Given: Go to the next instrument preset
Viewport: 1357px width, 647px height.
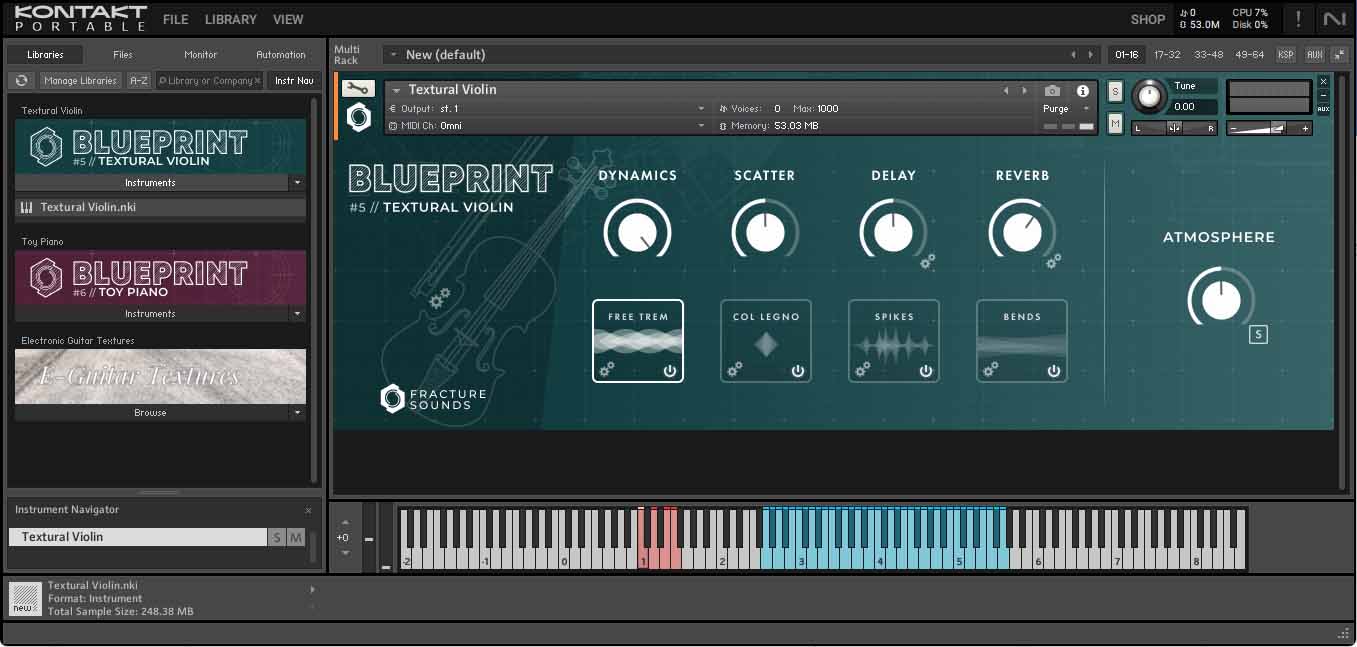Looking at the screenshot, I should coord(1024,90).
